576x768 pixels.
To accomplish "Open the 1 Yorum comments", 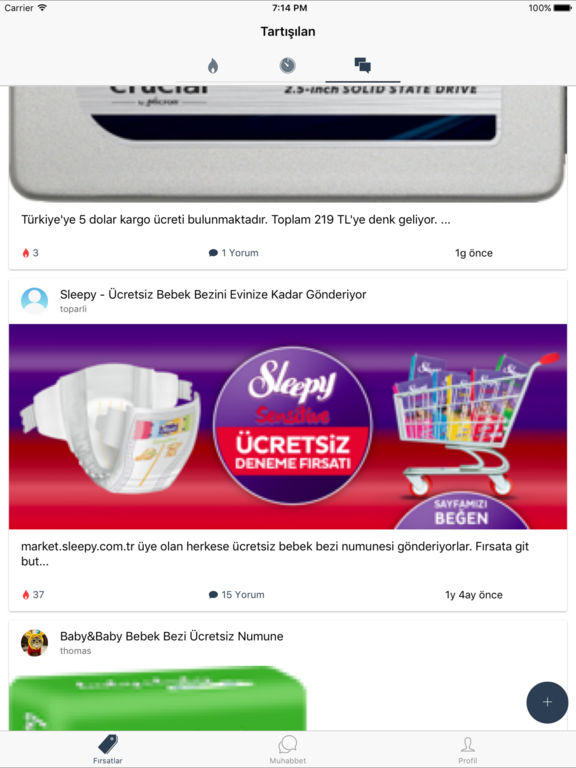I will tap(234, 253).
